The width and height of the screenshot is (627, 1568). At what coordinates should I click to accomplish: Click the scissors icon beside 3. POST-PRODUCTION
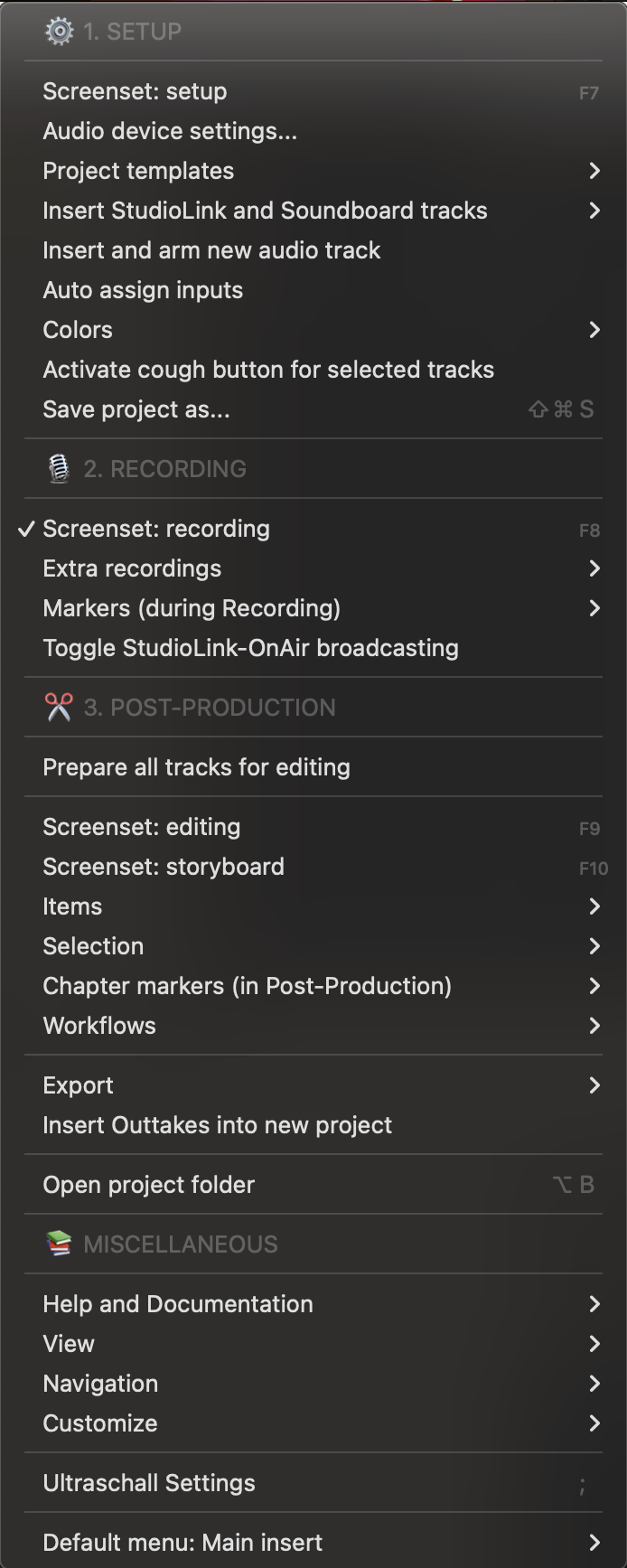[x=59, y=708]
